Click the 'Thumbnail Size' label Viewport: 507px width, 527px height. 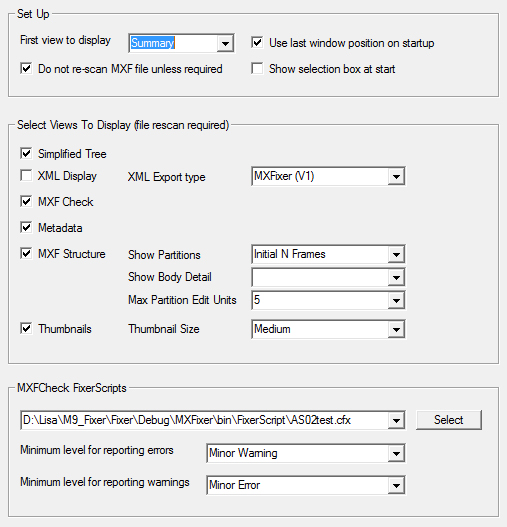click(164, 329)
